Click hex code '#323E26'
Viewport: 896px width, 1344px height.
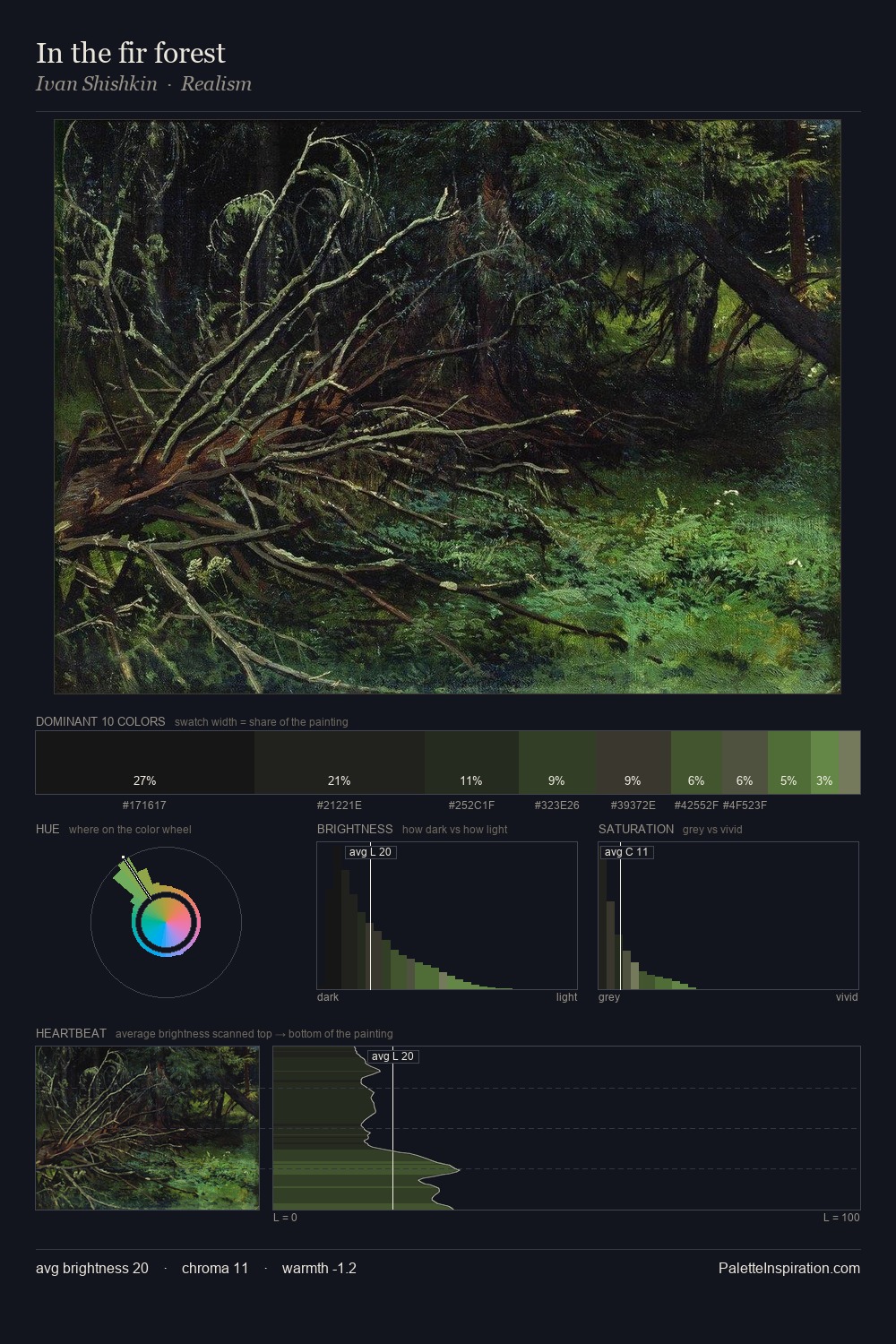pyautogui.click(x=556, y=806)
